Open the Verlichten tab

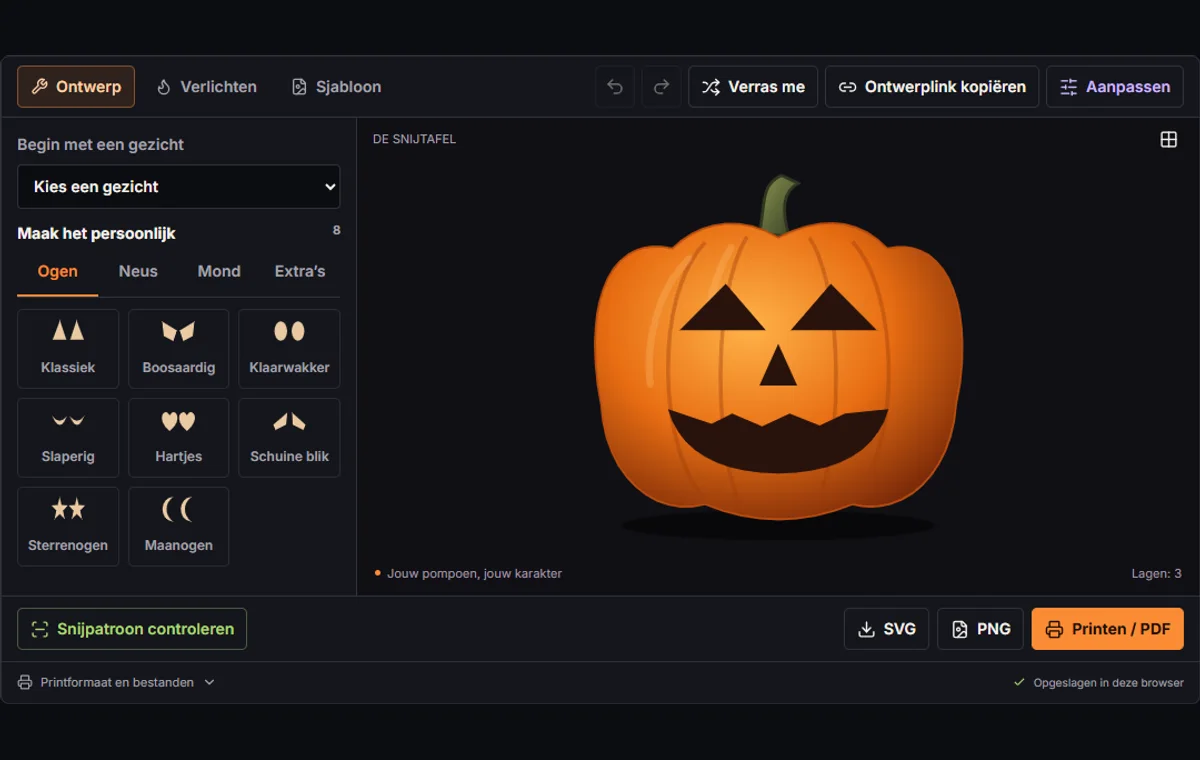coord(207,87)
